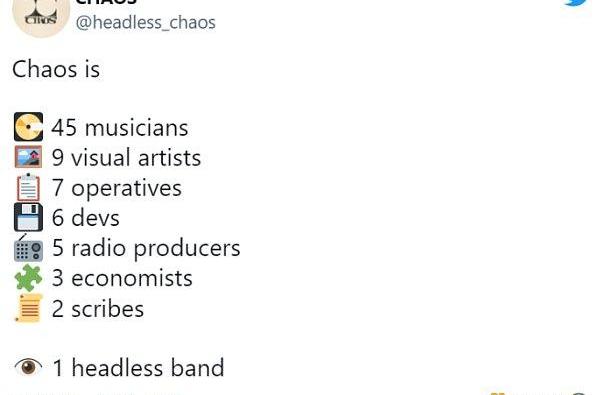
Task: Click the CHAOS profile avatar
Action: [41, 15]
